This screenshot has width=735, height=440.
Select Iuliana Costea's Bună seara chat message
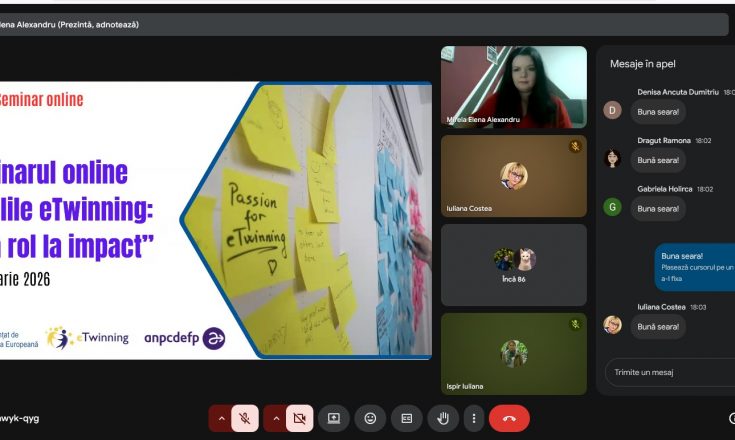[x=658, y=327]
